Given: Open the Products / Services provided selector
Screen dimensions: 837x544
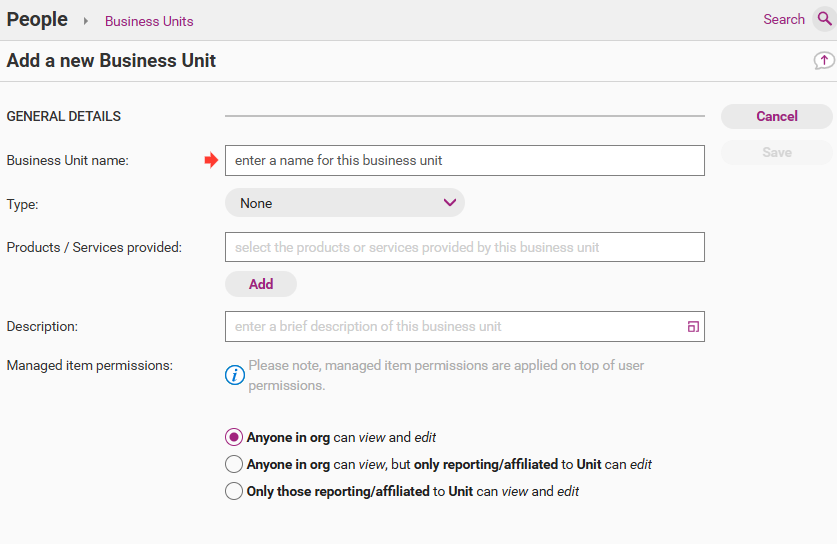Looking at the screenshot, I should 464,247.
